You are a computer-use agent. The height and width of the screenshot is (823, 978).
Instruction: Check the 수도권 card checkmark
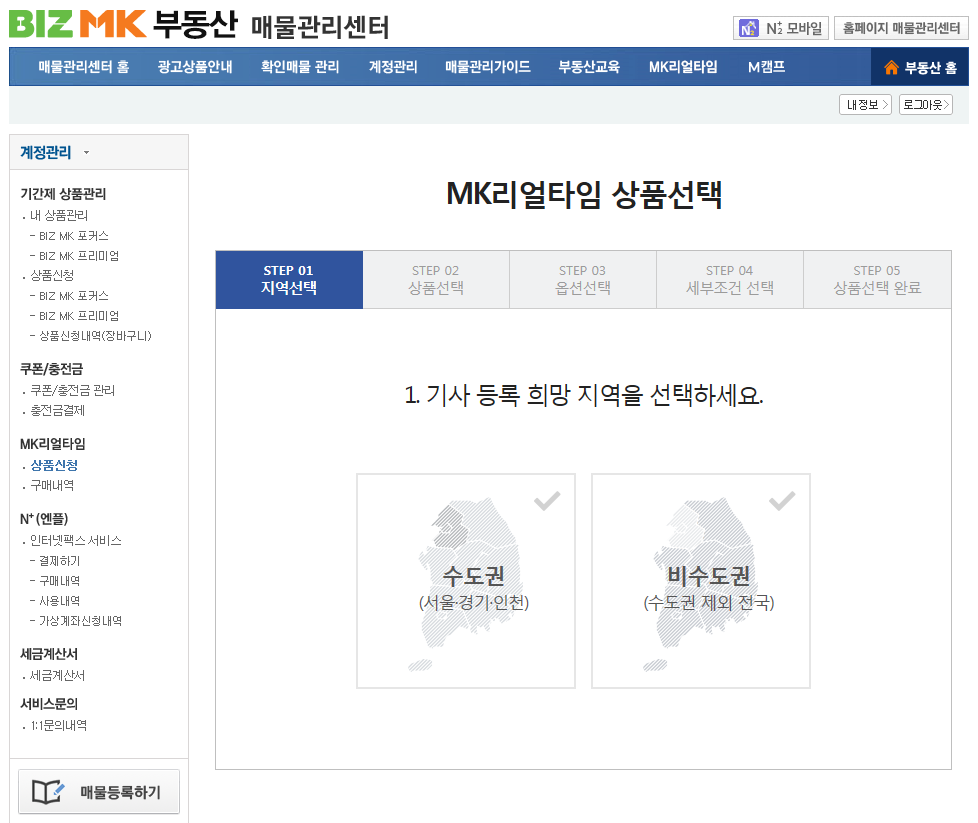coord(547,500)
